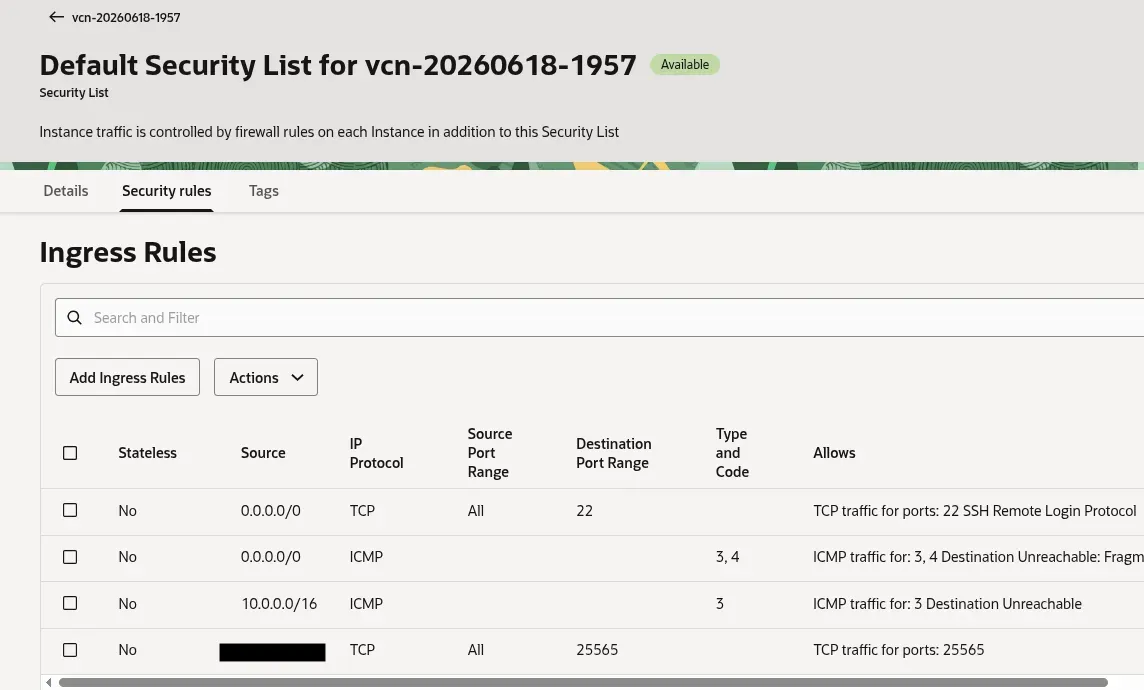Click the IP Protocol column header

376,453
